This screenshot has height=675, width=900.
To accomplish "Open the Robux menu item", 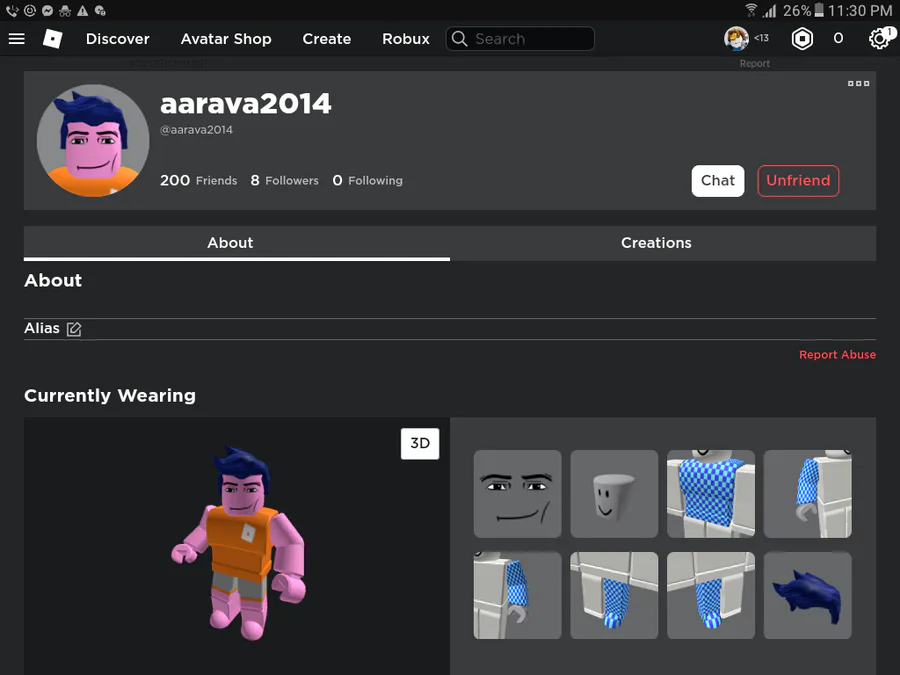I will [406, 38].
